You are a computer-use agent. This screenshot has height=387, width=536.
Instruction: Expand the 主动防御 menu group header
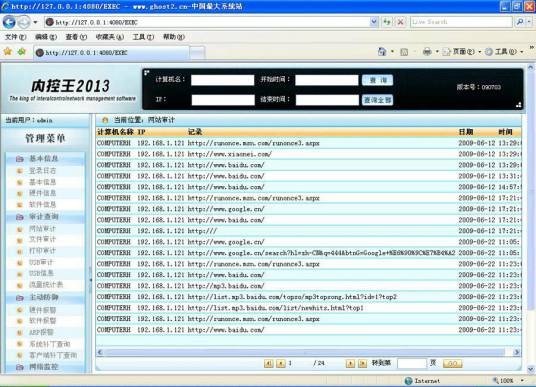click(x=45, y=297)
